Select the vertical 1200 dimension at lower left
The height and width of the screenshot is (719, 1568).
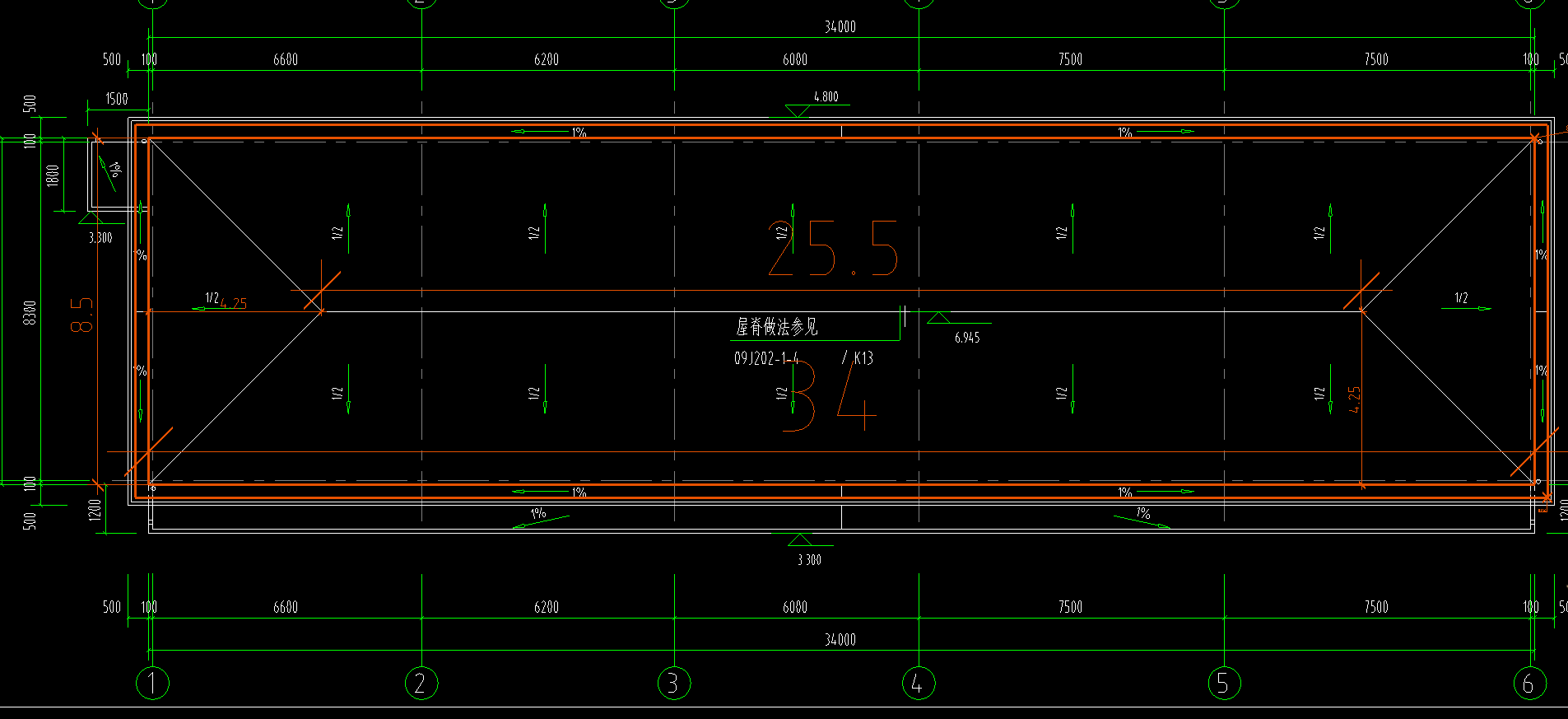click(95, 510)
